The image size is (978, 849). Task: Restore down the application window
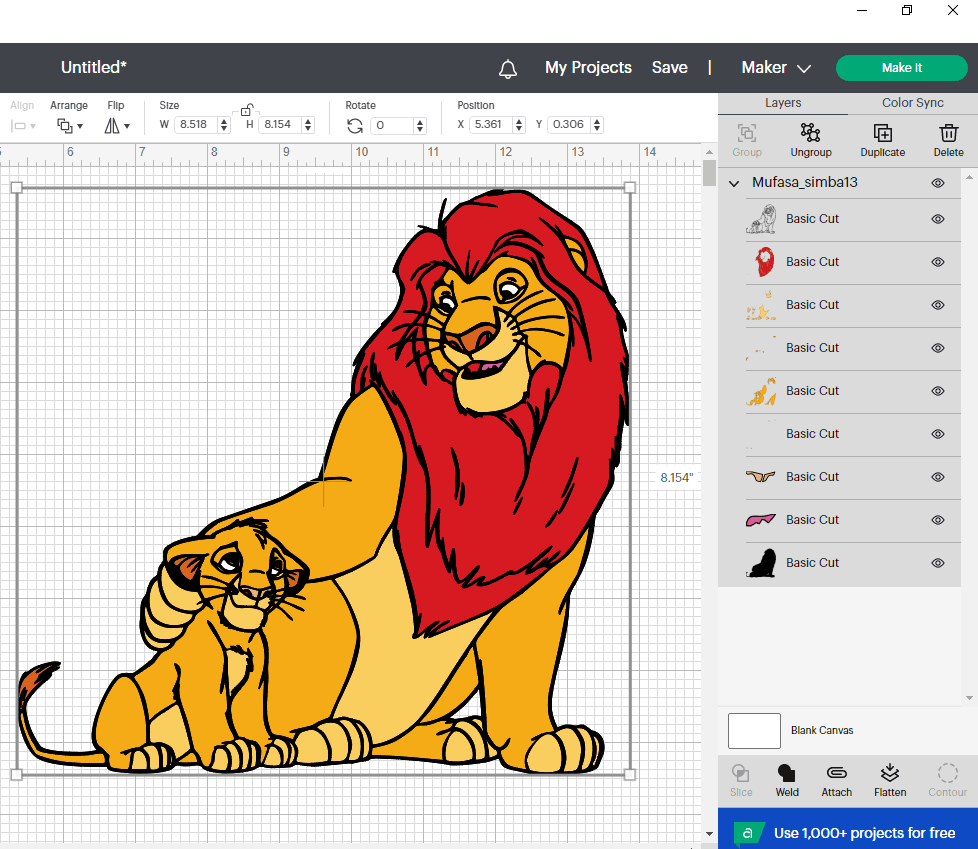point(907,10)
